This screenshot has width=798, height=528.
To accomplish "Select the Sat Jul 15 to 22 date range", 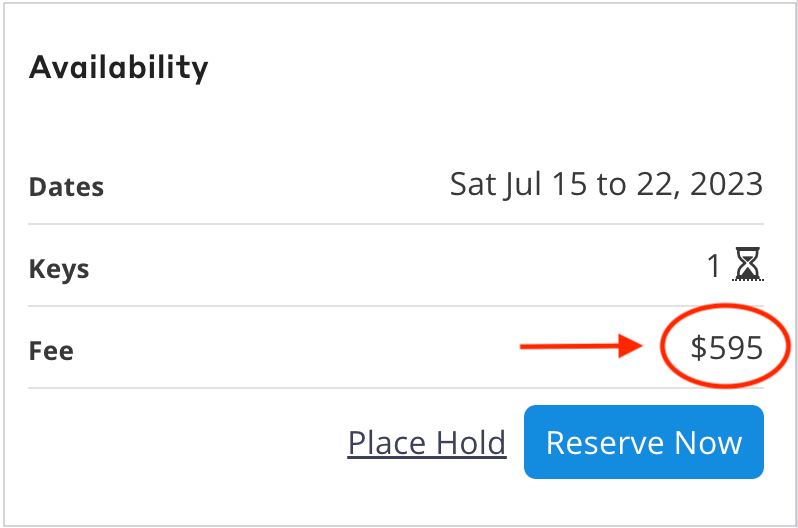I will 606,184.
